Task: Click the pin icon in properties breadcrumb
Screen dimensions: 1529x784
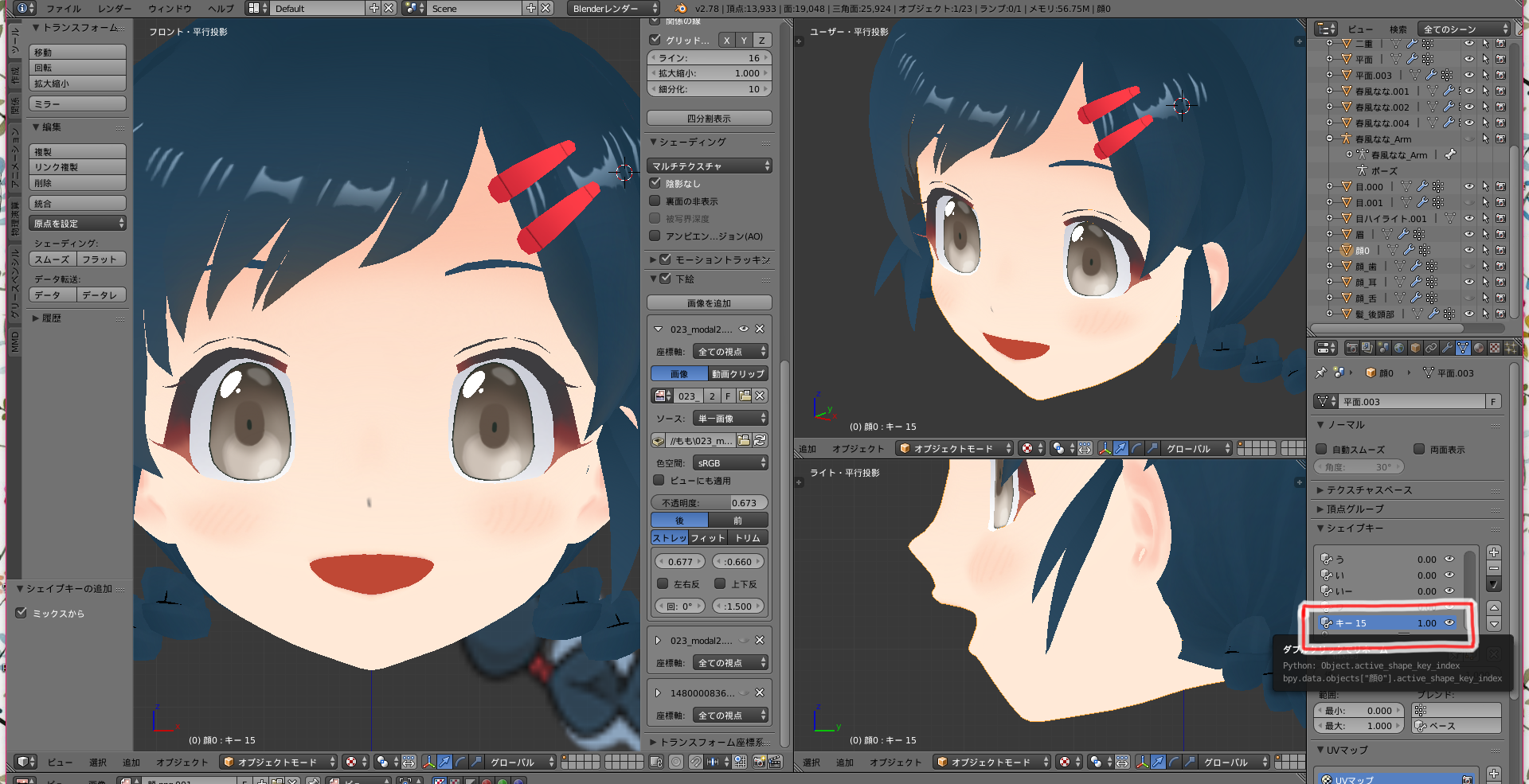Action: (1321, 372)
